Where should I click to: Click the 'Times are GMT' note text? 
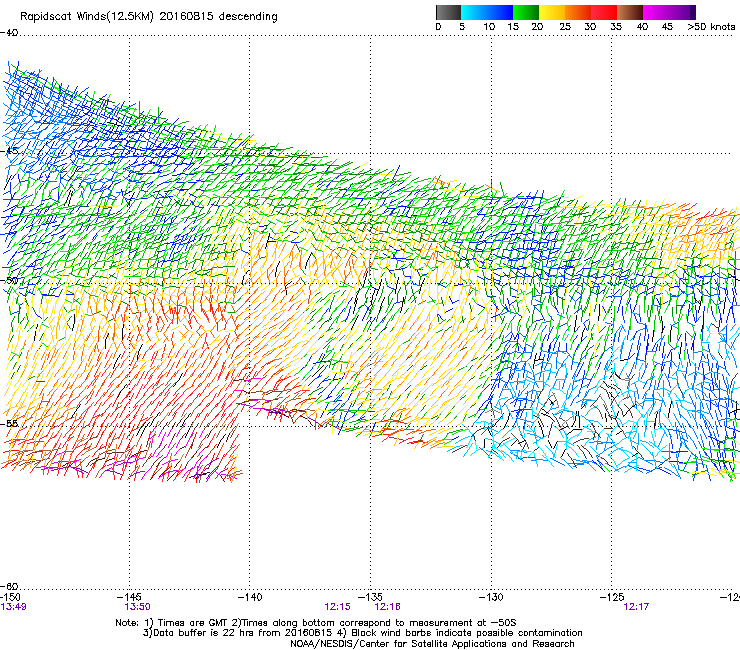[x=193, y=623]
